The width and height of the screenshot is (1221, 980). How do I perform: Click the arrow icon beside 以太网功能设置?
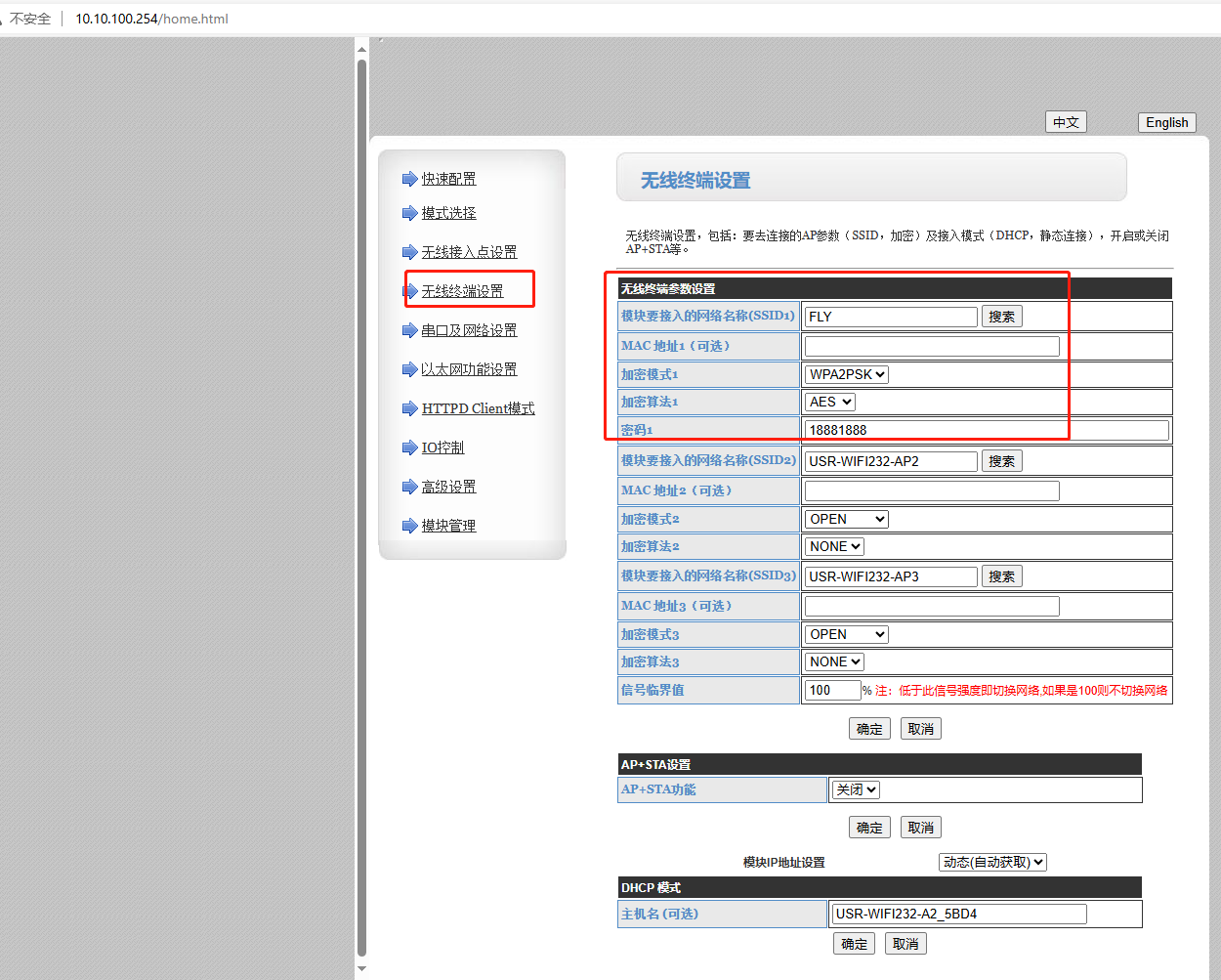coord(409,369)
